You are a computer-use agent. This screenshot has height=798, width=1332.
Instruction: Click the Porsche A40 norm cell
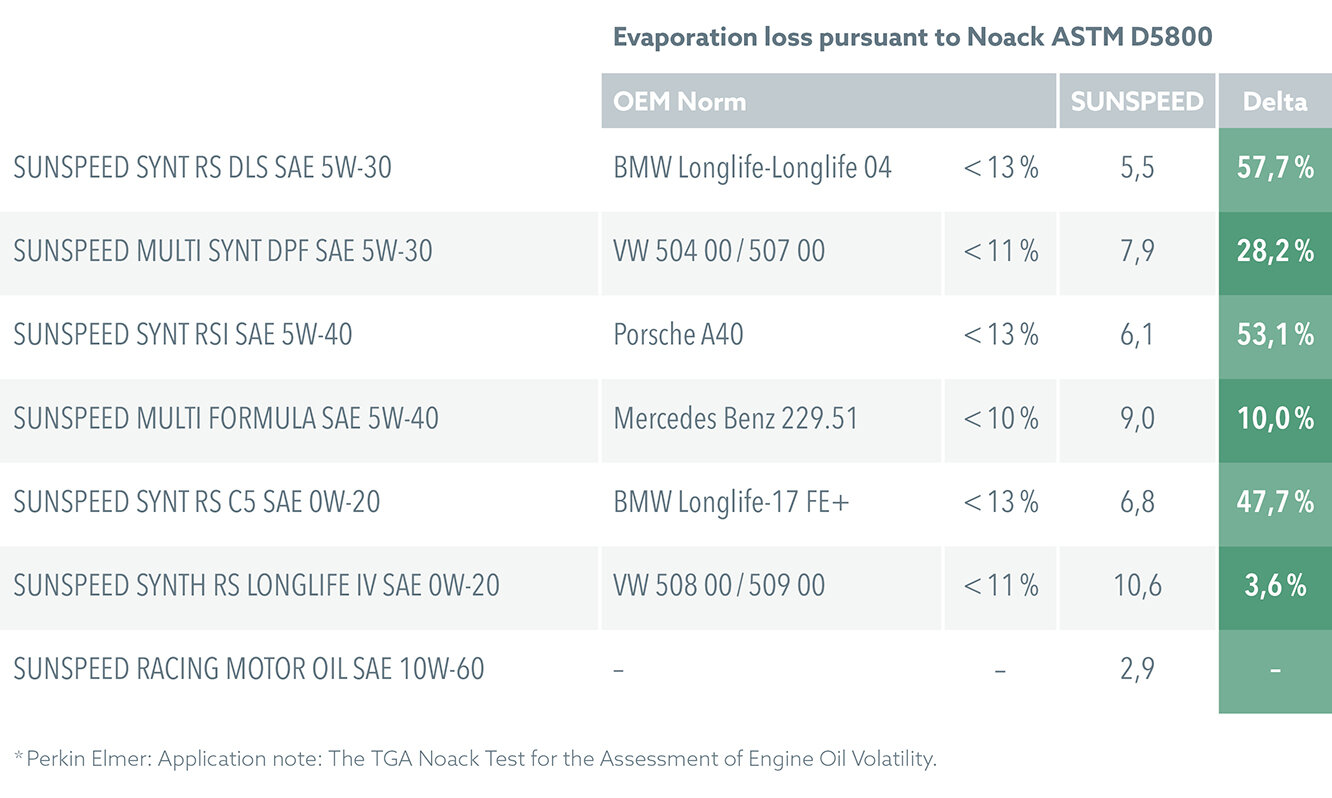coord(678,334)
